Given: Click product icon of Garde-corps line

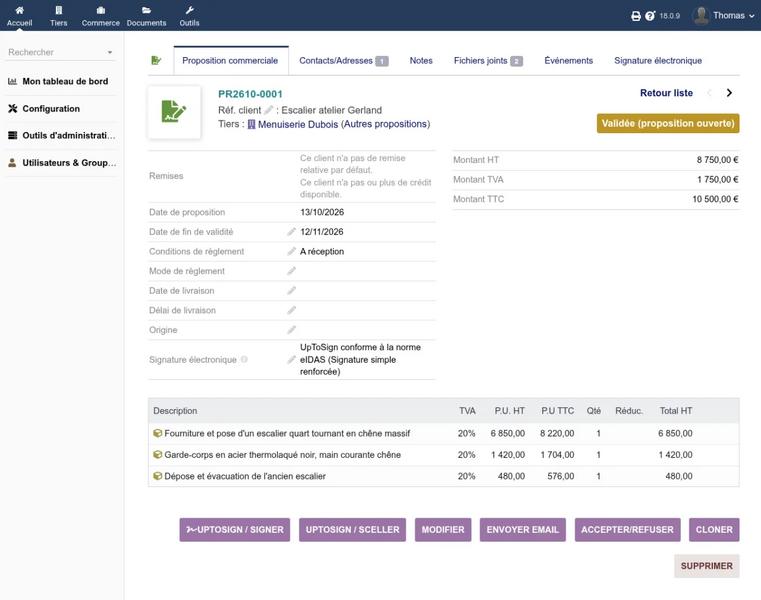Looking at the screenshot, I should click(157, 455).
